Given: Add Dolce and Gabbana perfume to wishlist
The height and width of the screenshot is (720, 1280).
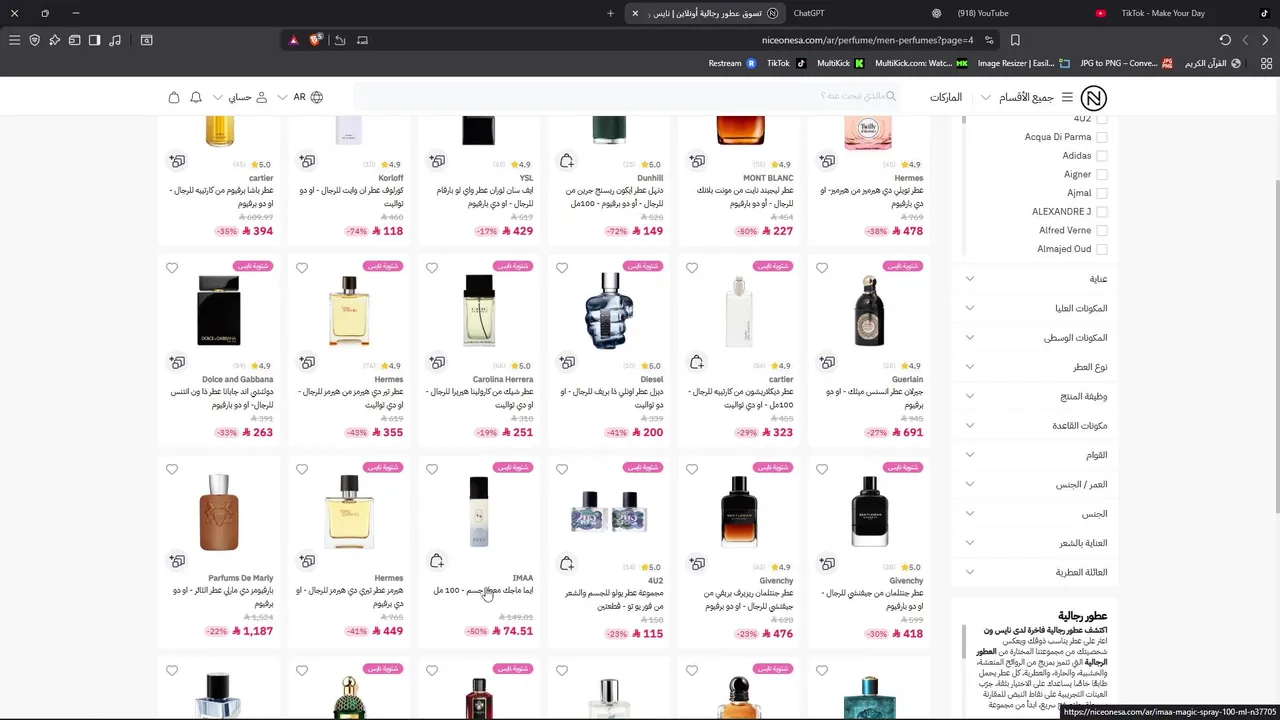Looking at the screenshot, I should 172,268.
